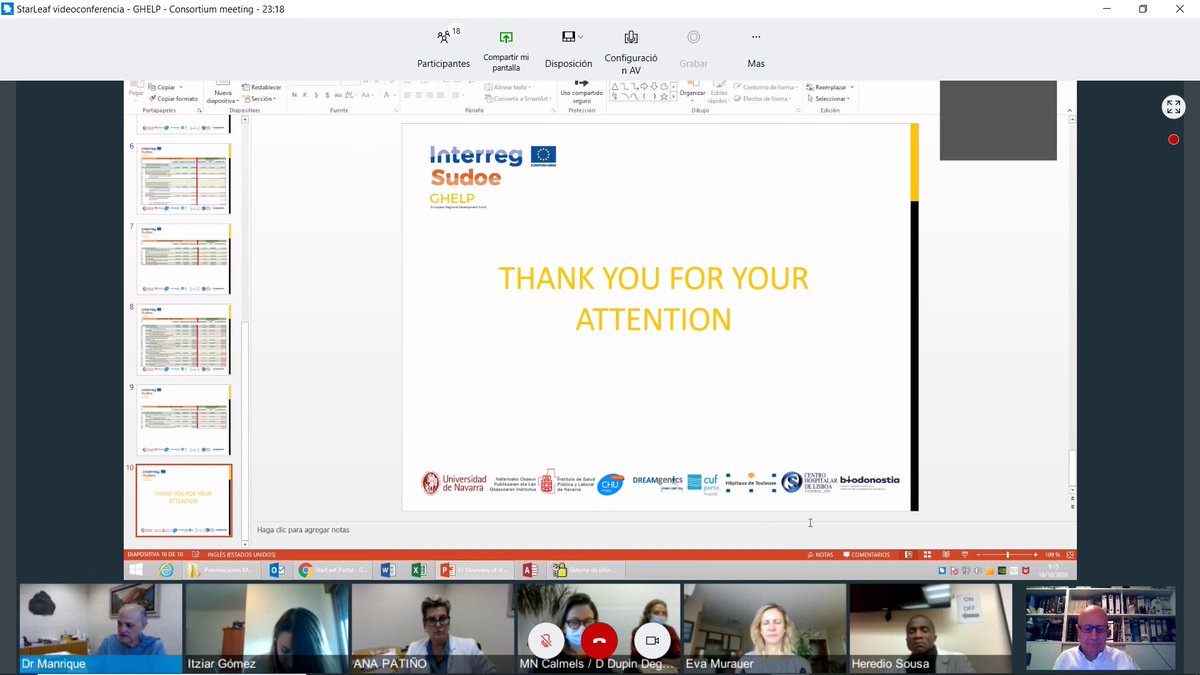Toggle fullscreen with the expand arrows icon
This screenshot has width=1200, height=675.
(x=1173, y=107)
